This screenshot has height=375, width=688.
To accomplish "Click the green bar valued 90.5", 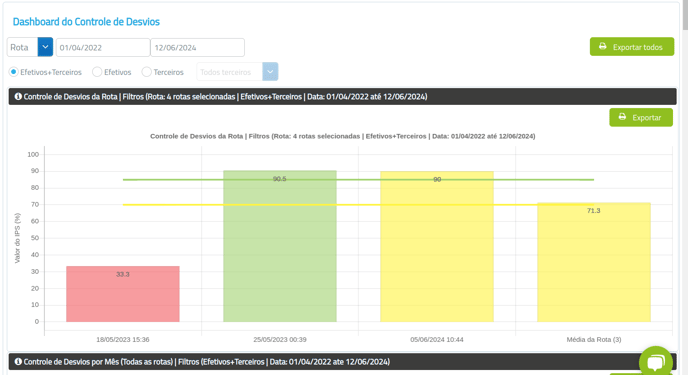I will (280, 246).
